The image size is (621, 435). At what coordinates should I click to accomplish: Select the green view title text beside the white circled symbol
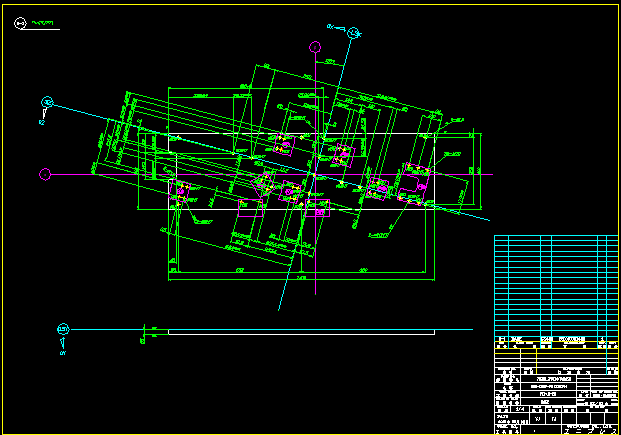tap(42, 23)
